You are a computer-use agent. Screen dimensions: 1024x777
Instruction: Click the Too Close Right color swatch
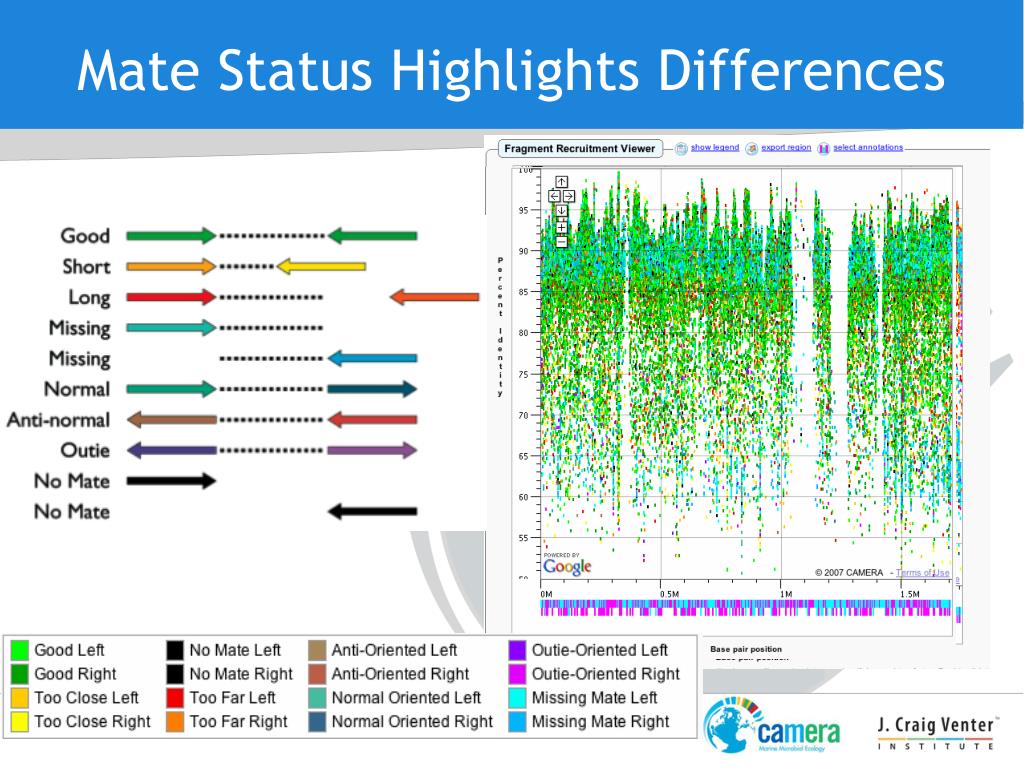coord(20,722)
